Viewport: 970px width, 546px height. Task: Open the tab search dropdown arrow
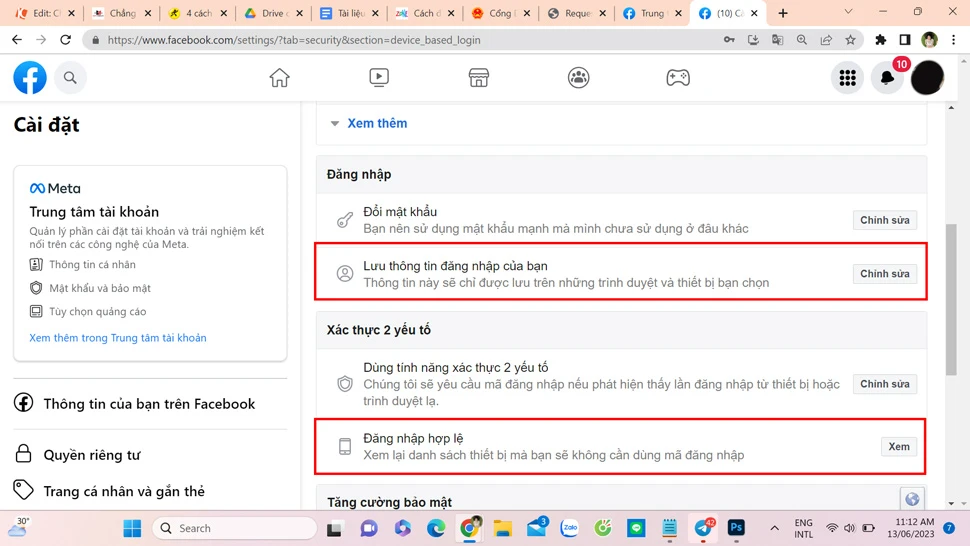pos(848,12)
